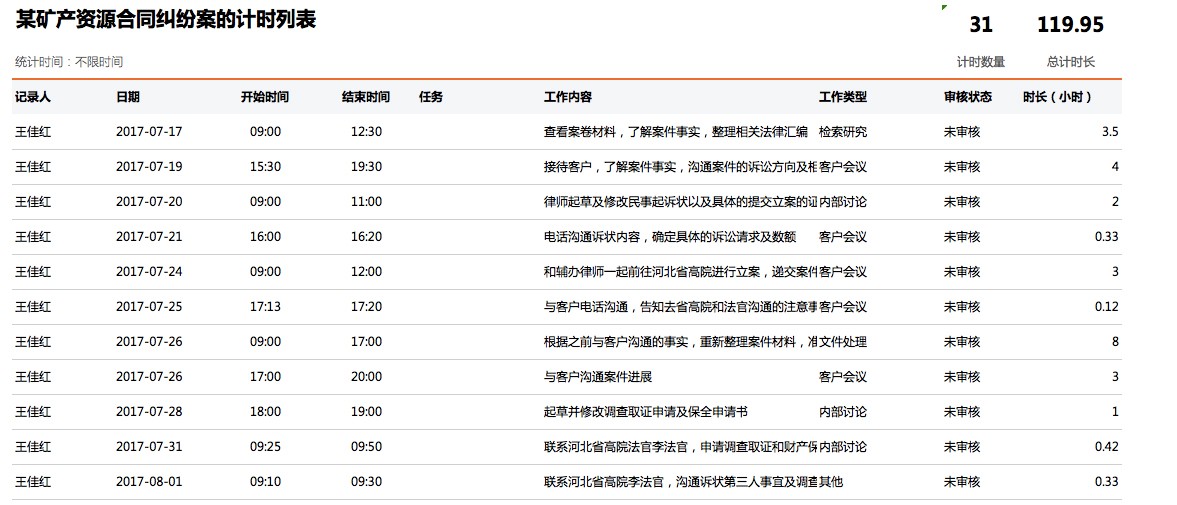Click end time 09:30 on 2017-08-01 row
The height and width of the screenshot is (505, 1177).
(x=366, y=482)
